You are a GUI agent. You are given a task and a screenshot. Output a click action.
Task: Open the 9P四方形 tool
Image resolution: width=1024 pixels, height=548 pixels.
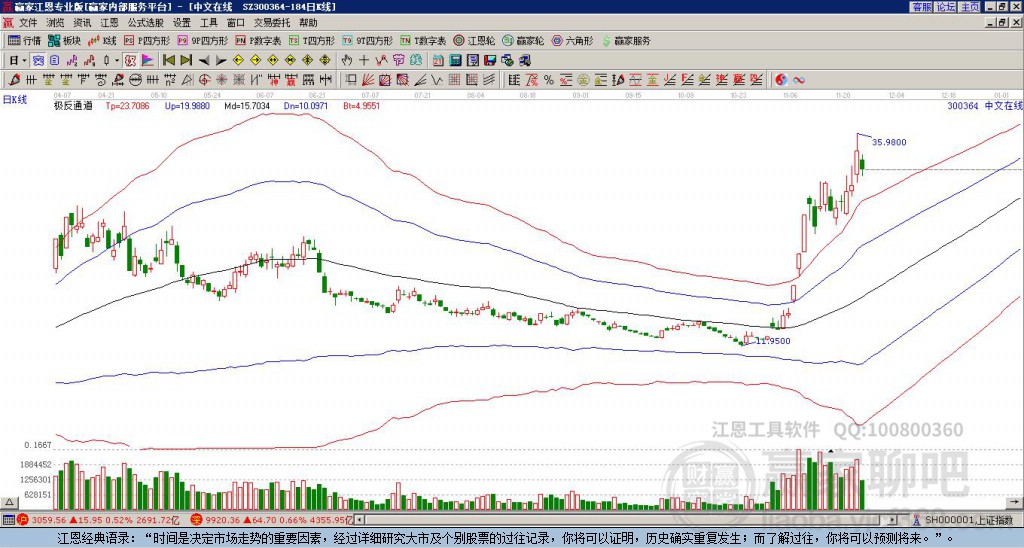[x=203, y=40]
